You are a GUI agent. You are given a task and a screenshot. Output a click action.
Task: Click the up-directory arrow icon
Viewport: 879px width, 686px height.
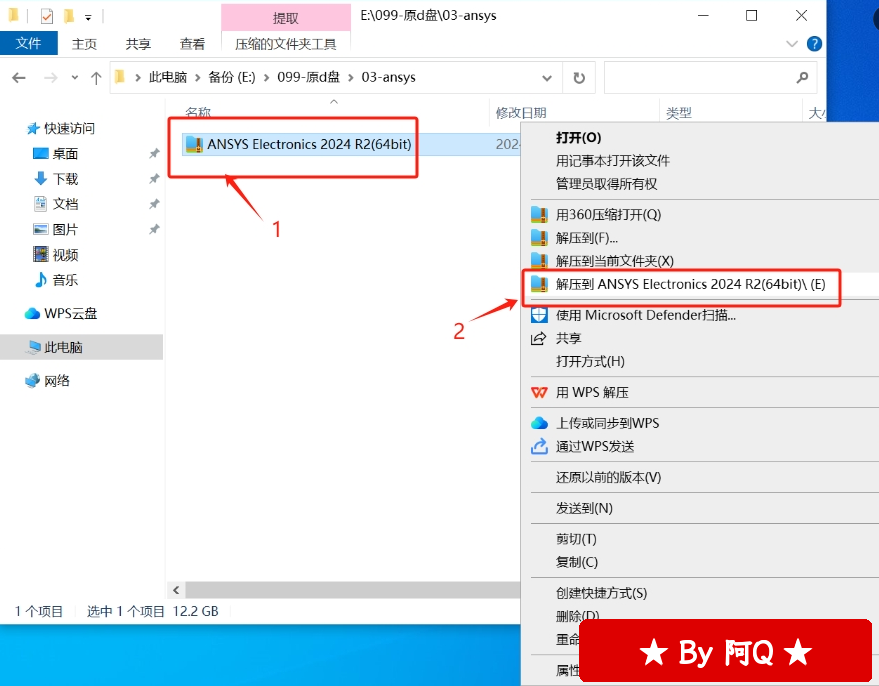coord(96,77)
